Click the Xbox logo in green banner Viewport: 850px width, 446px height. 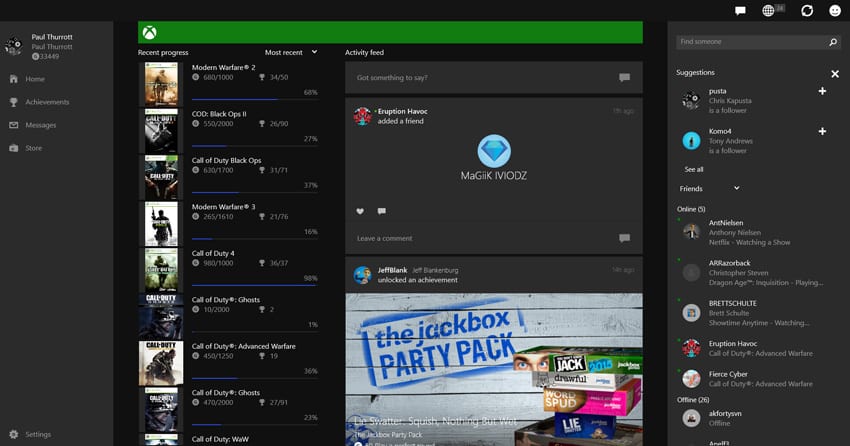[x=148, y=32]
